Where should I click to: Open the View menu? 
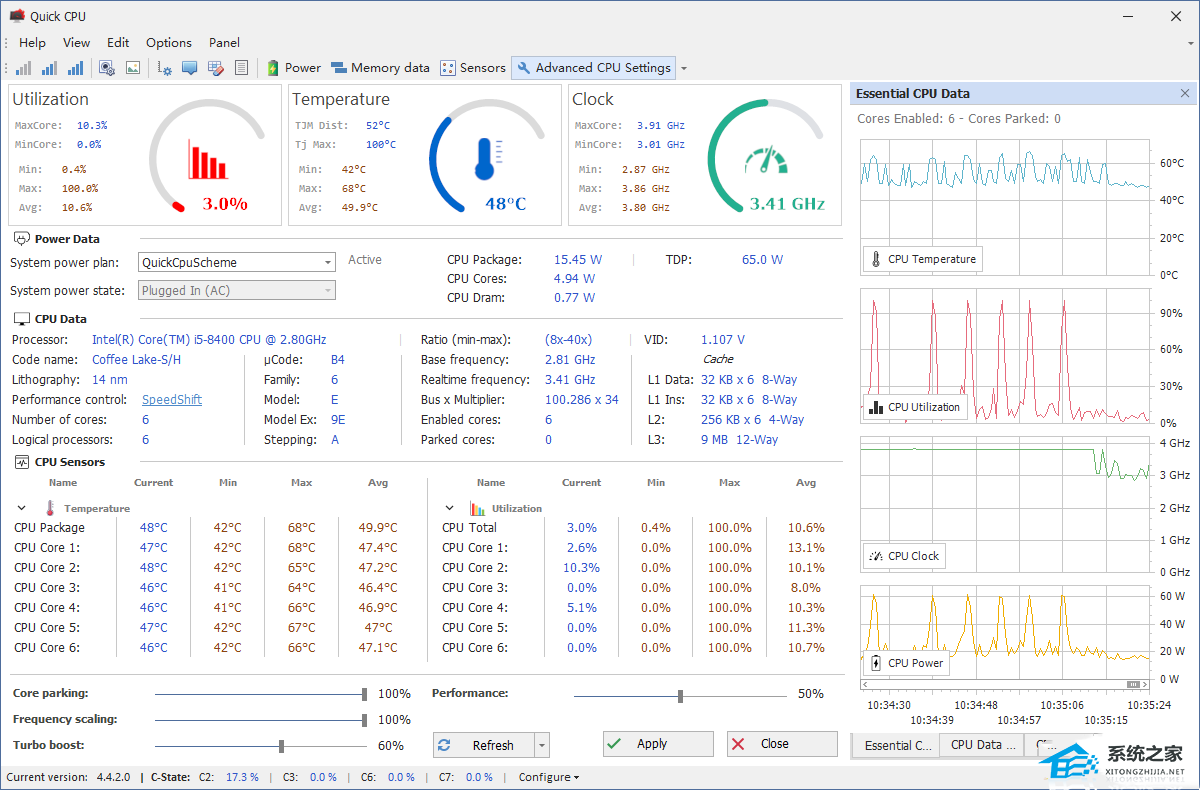tap(76, 42)
